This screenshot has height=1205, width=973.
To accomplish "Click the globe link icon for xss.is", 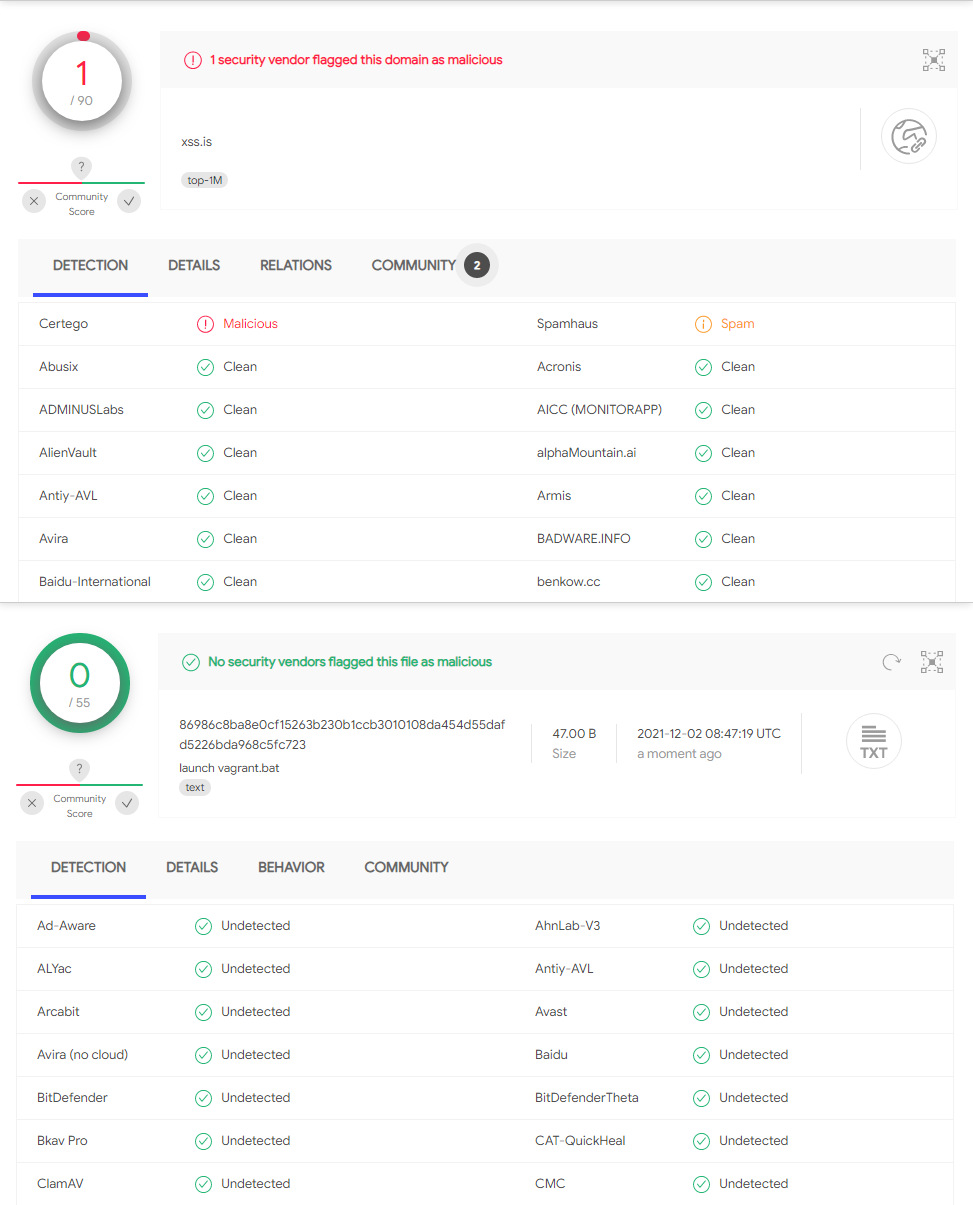I will (x=908, y=136).
